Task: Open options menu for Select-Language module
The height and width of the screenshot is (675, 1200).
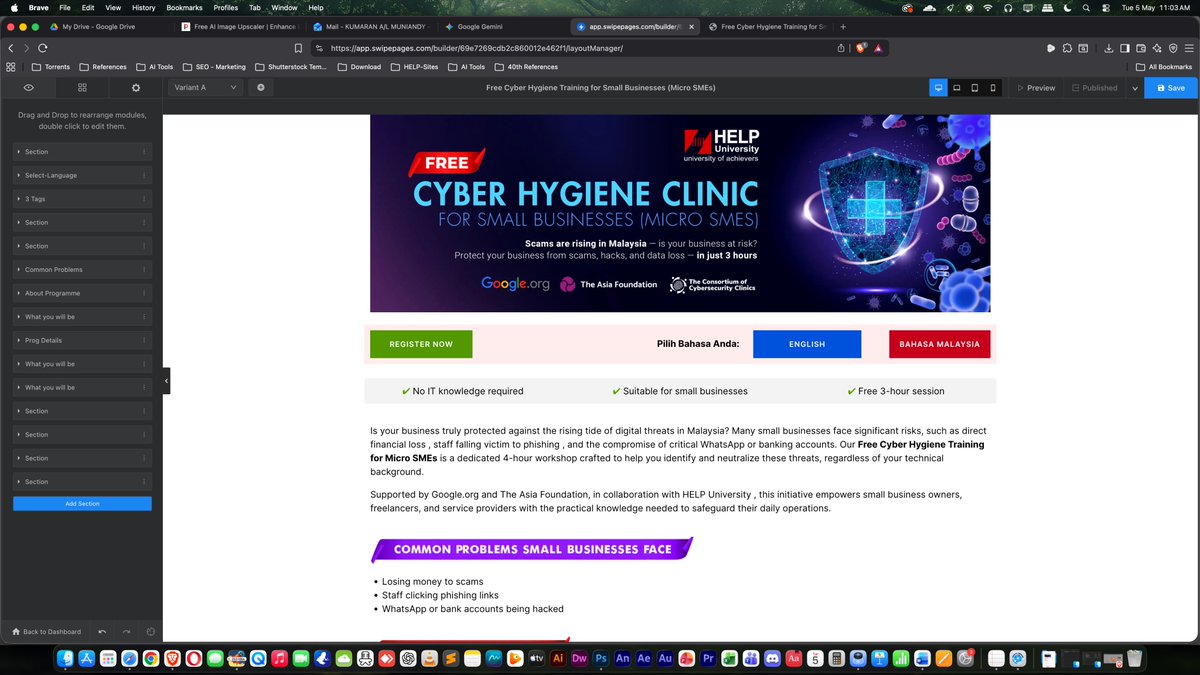Action: tap(144, 175)
